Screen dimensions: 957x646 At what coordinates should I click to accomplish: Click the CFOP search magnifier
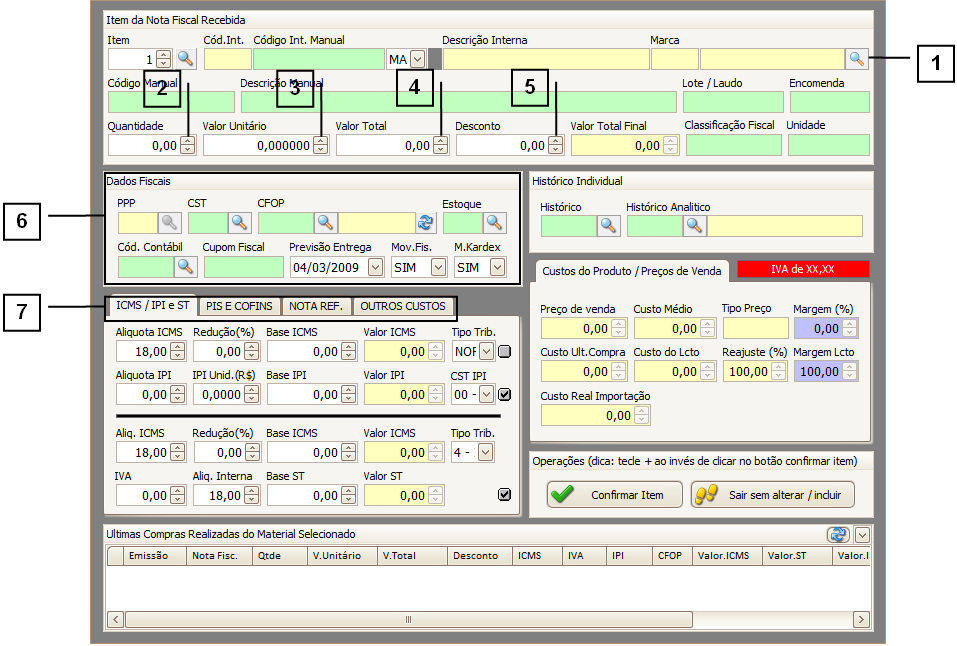click(326, 223)
